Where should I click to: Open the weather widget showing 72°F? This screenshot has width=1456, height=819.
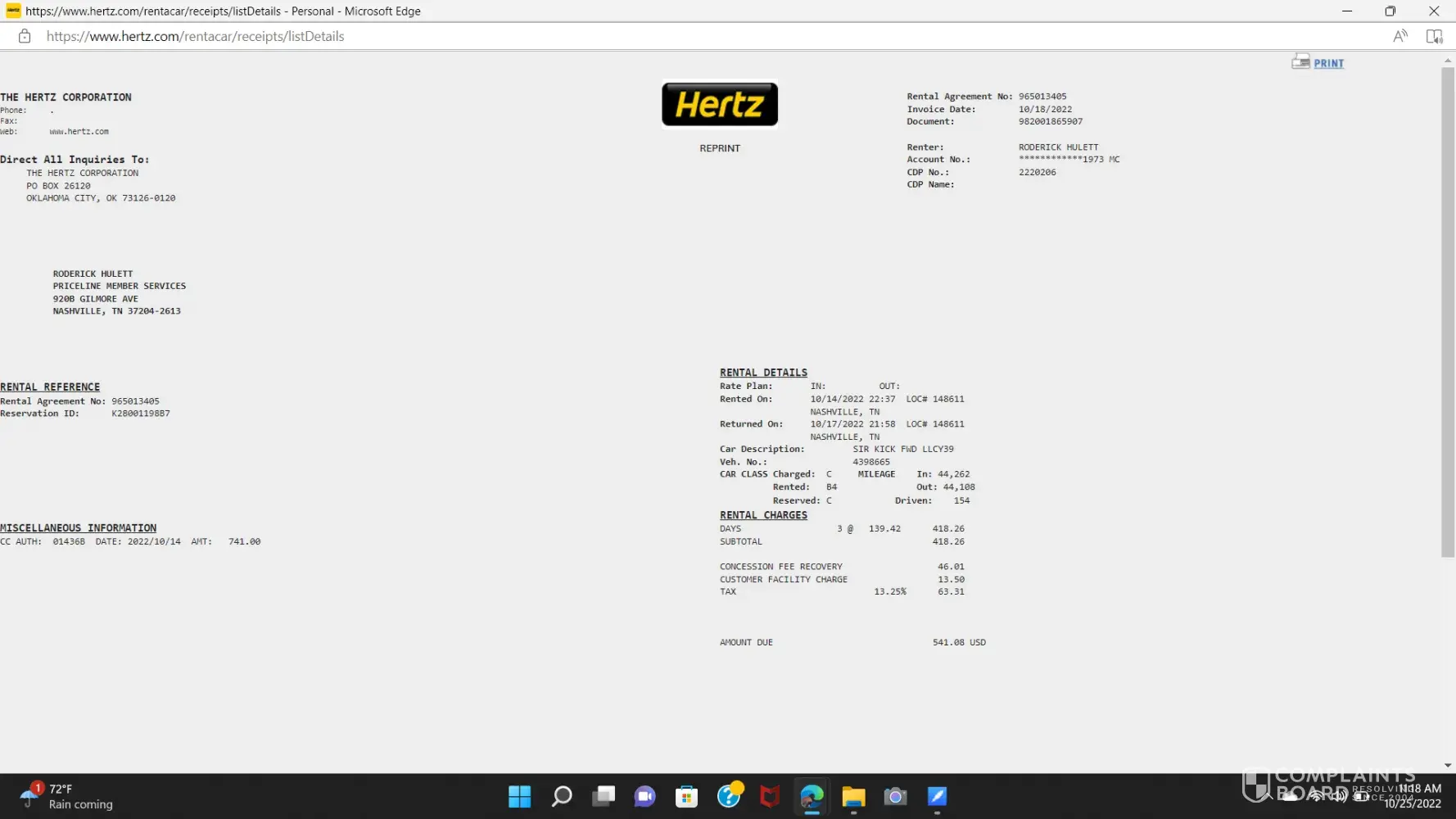pyautogui.click(x=67, y=796)
